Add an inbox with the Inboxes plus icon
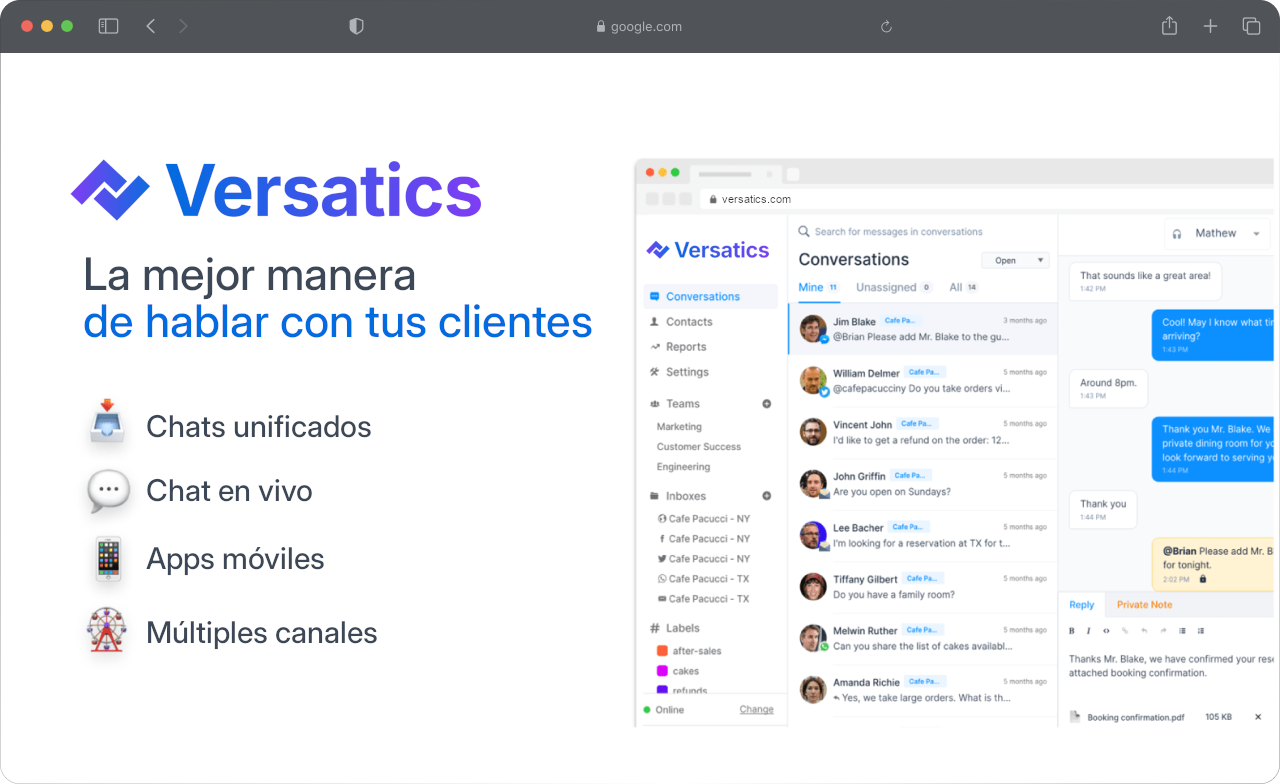This screenshot has width=1280, height=784. pos(767,496)
